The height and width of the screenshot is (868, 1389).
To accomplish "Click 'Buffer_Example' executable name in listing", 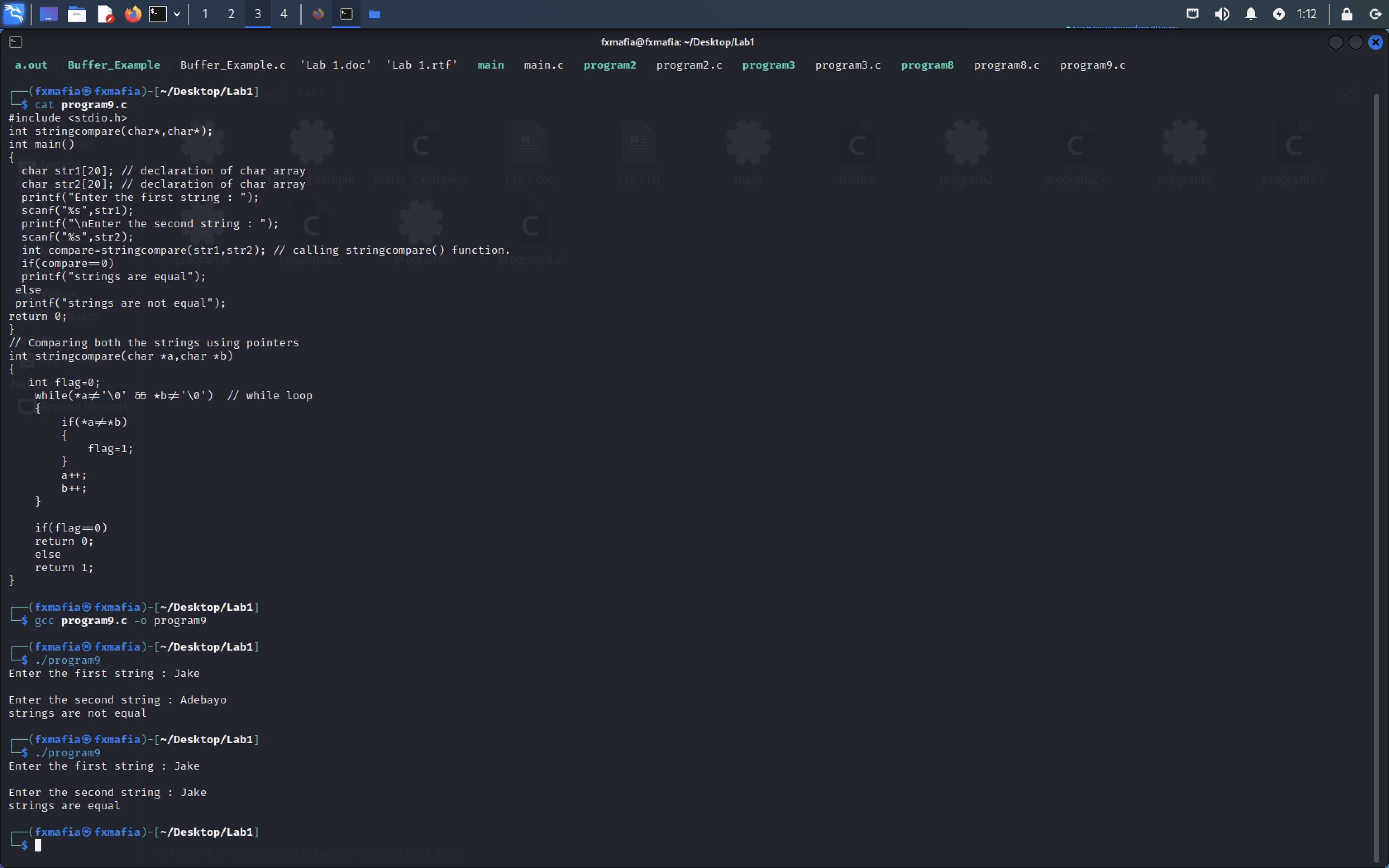I will 114,65.
